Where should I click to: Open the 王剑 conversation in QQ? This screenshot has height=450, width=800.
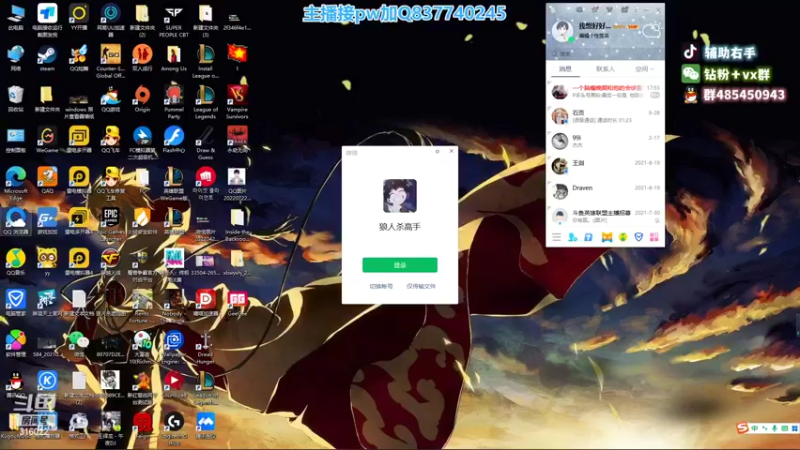[605, 166]
